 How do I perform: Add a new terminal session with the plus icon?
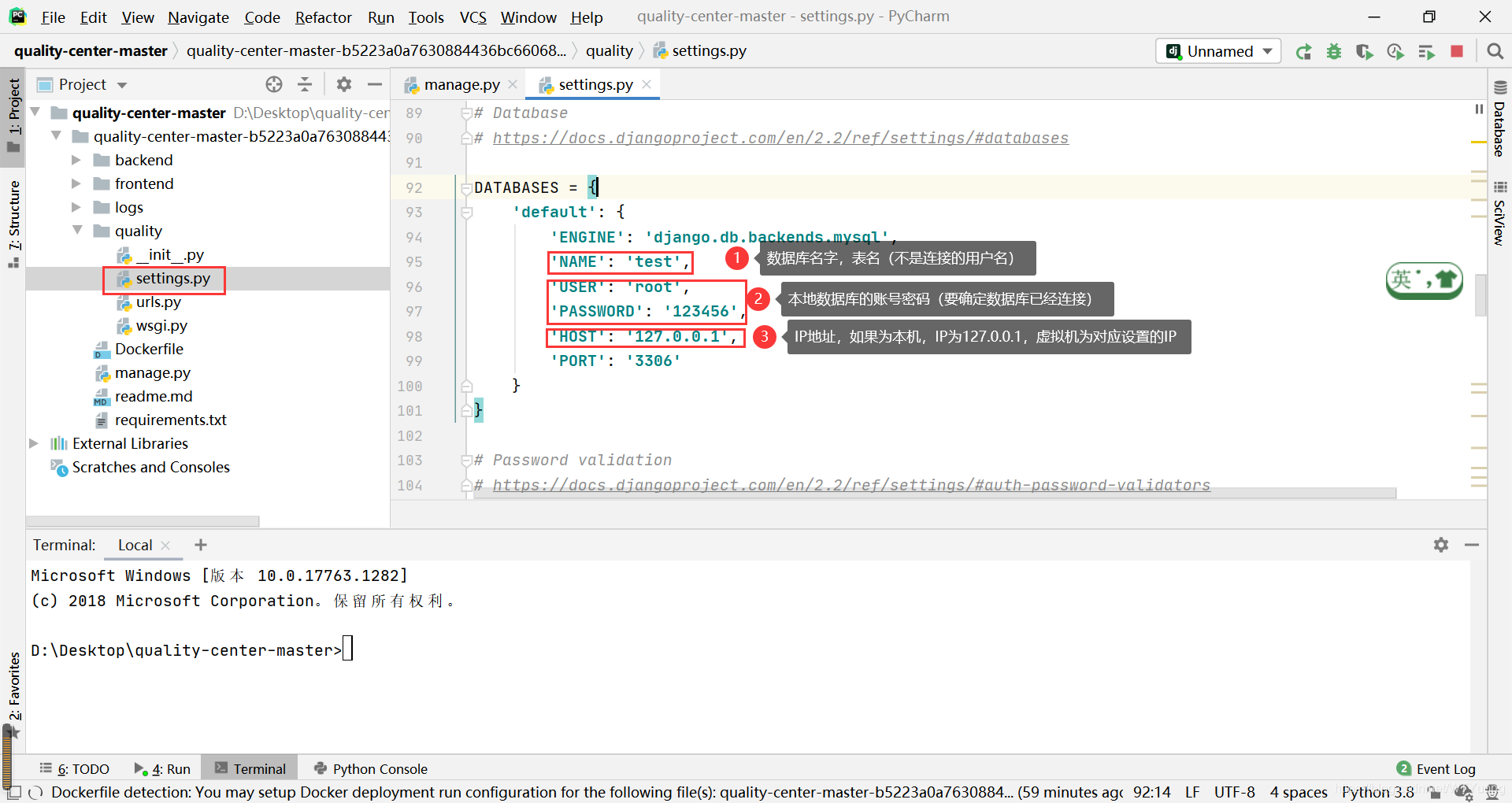[201, 545]
